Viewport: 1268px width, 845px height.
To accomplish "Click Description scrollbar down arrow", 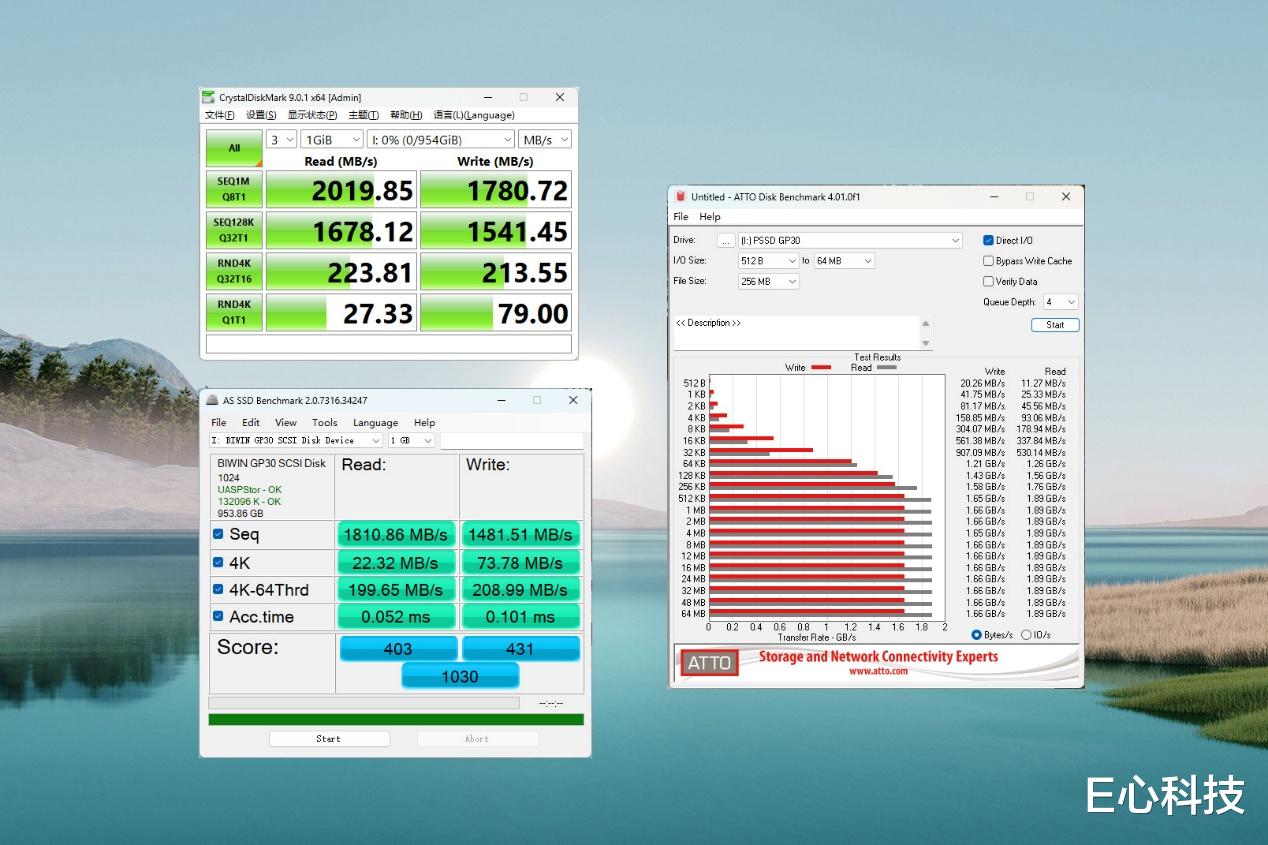I will tap(926, 343).
